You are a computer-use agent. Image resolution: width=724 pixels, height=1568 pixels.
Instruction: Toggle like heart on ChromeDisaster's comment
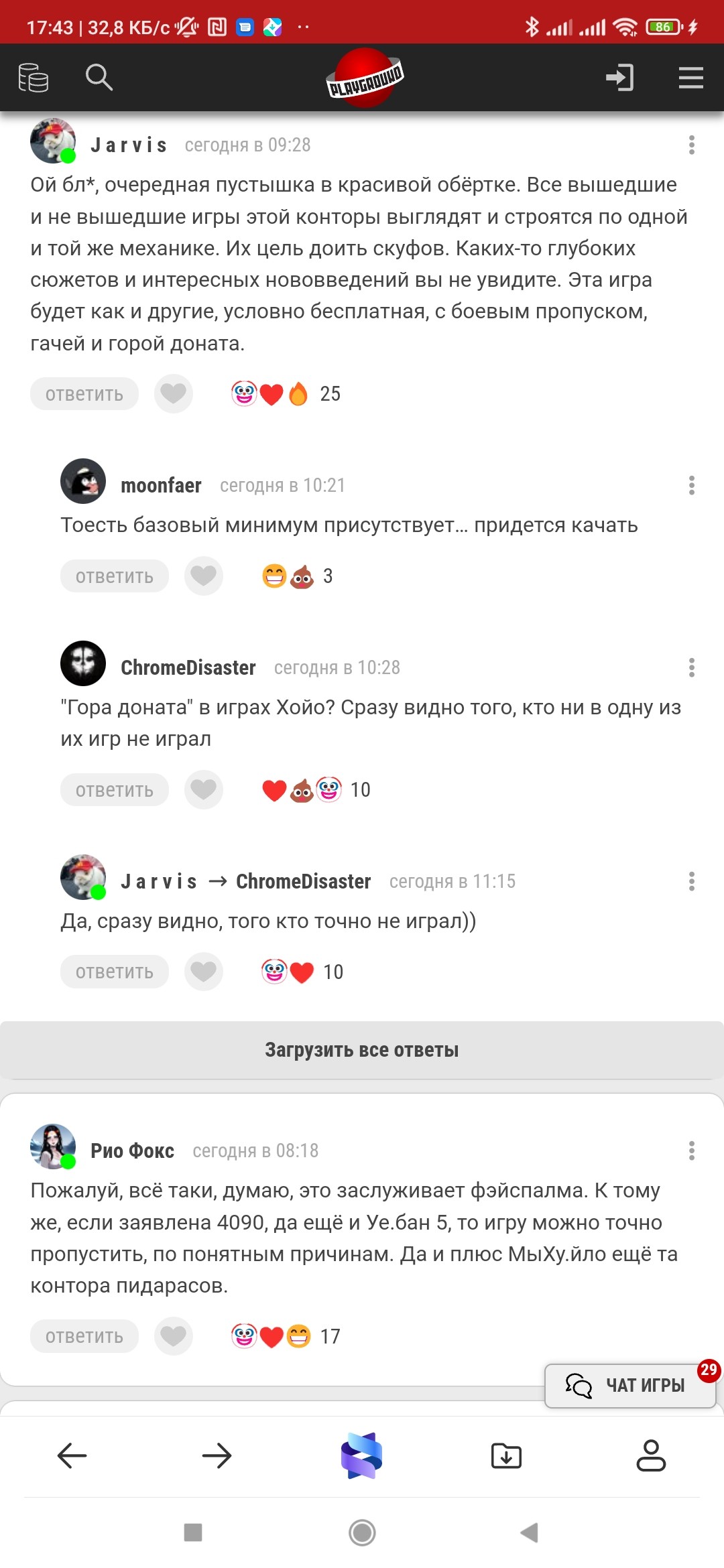click(204, 789)
